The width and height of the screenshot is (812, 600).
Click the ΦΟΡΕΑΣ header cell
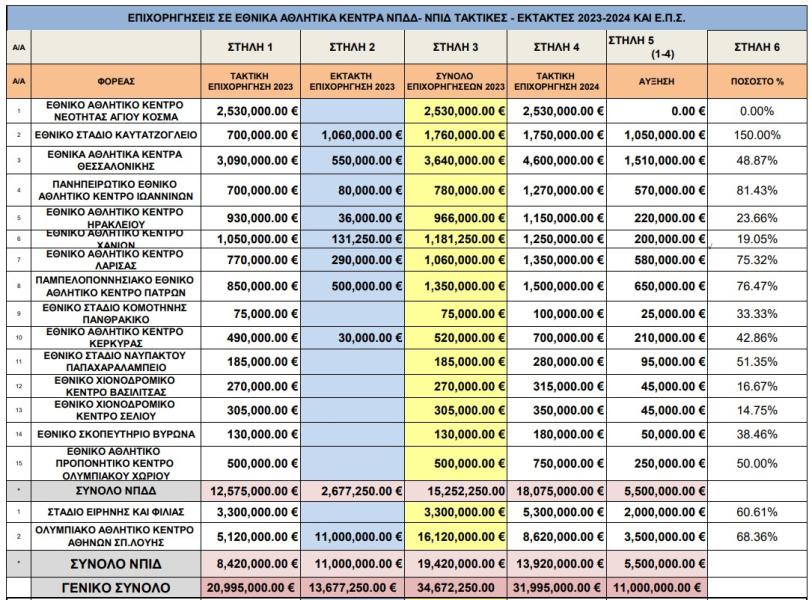pyautogui.click(x=116, y=81)
